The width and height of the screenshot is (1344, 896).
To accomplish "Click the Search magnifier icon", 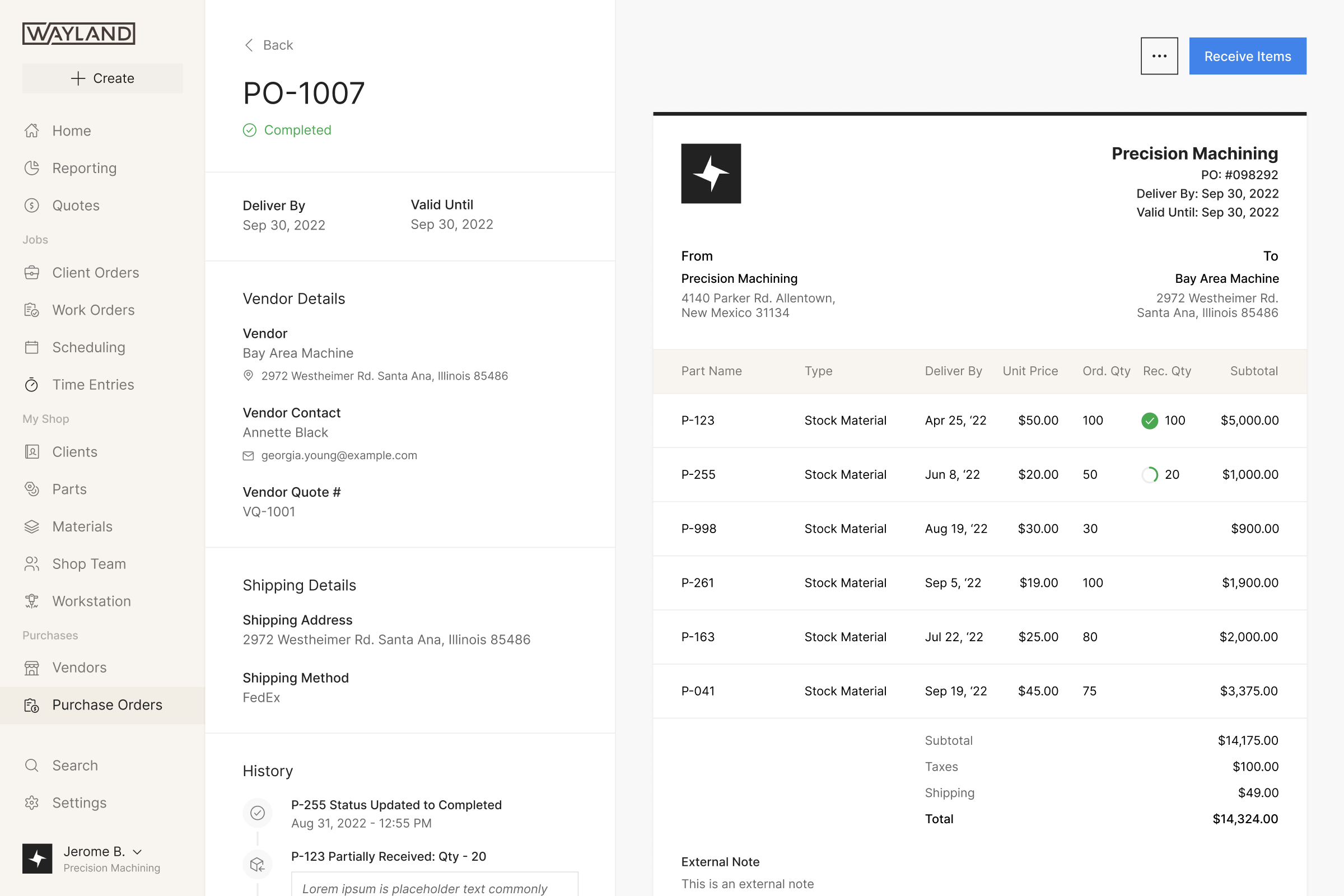I will pos(32,766).
